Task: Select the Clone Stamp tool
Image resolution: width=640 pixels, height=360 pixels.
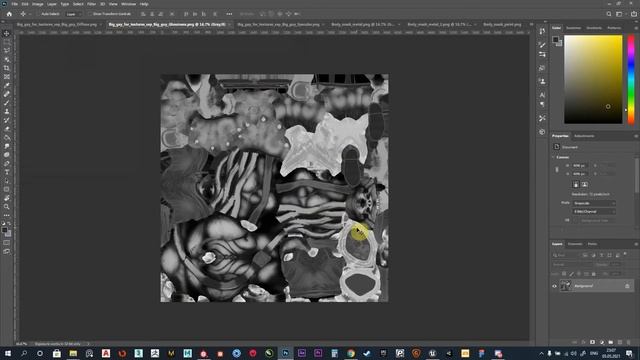Action: click(7, 111)
